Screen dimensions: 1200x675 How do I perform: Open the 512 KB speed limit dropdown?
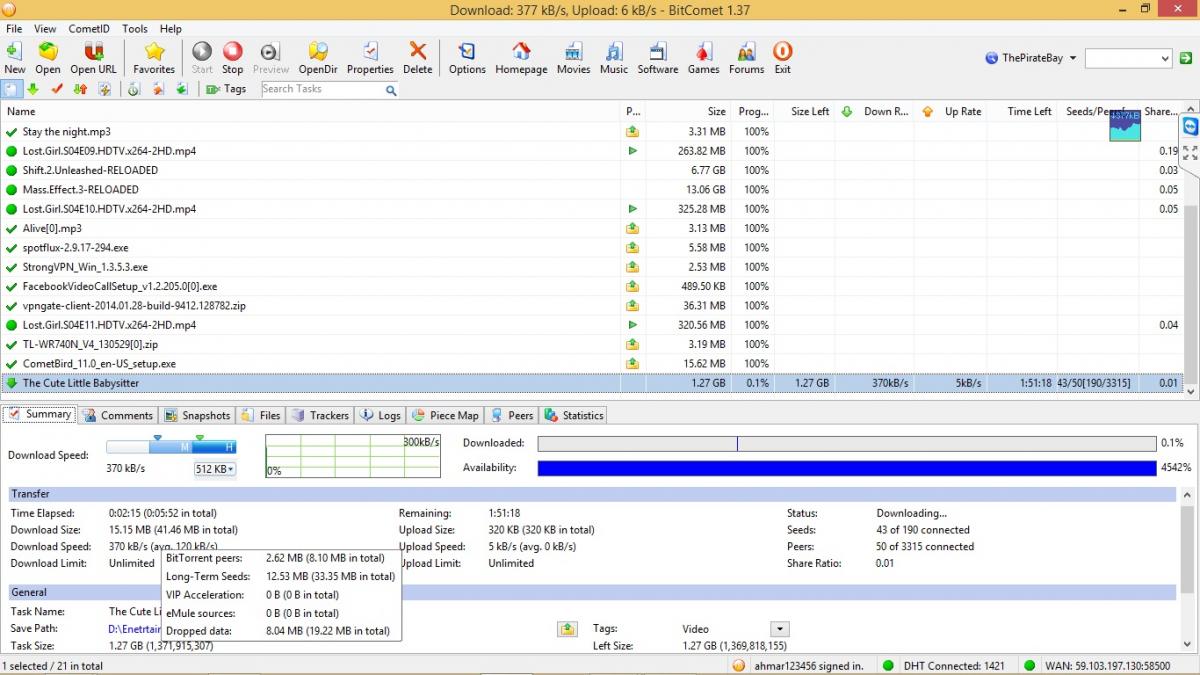click(215, 469)
